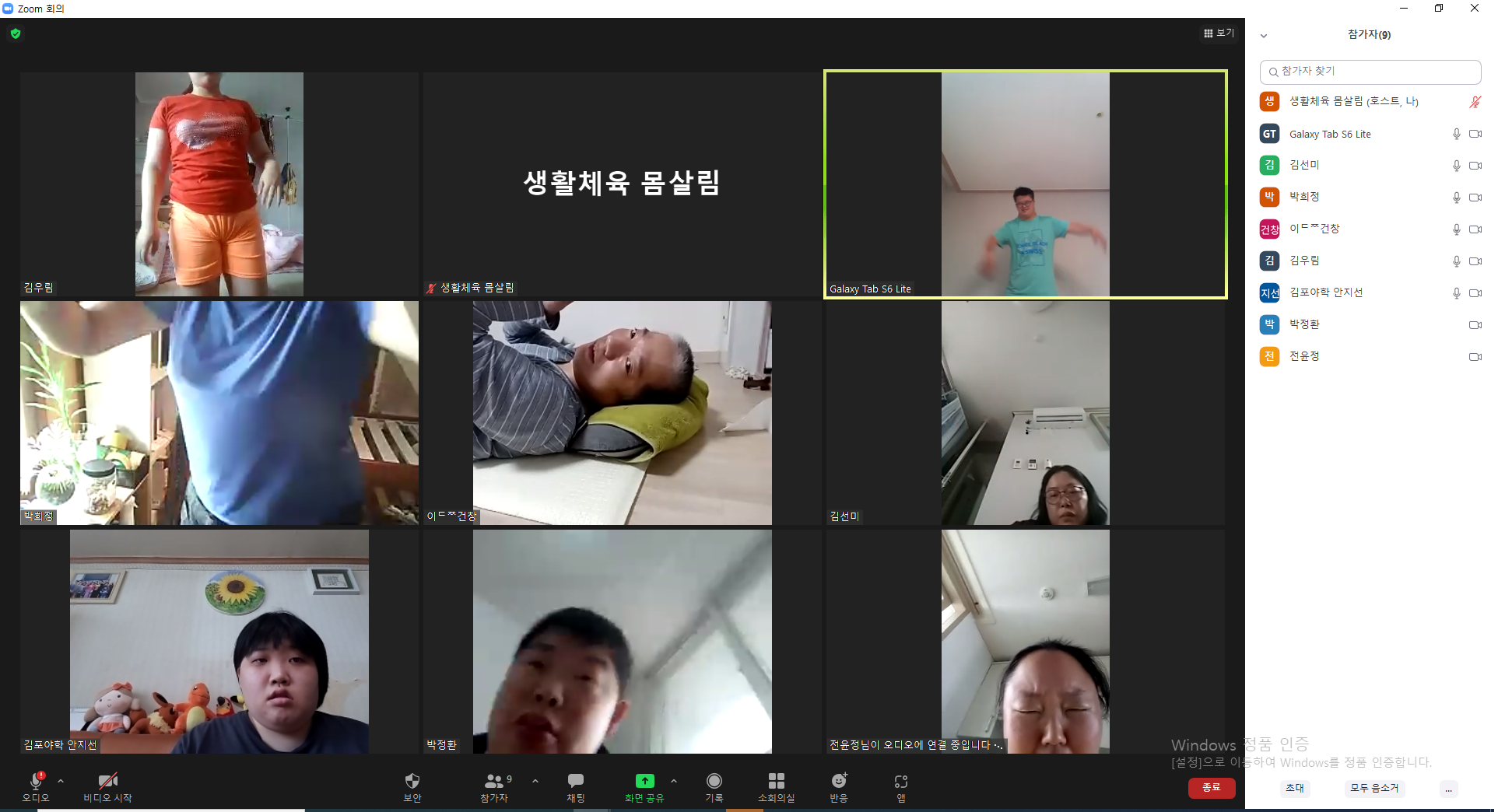Image resolution: width=1505 pixels, height=812 pixels.
Task: Click camera icon for 김우림
Action: tap(1475, 261)
